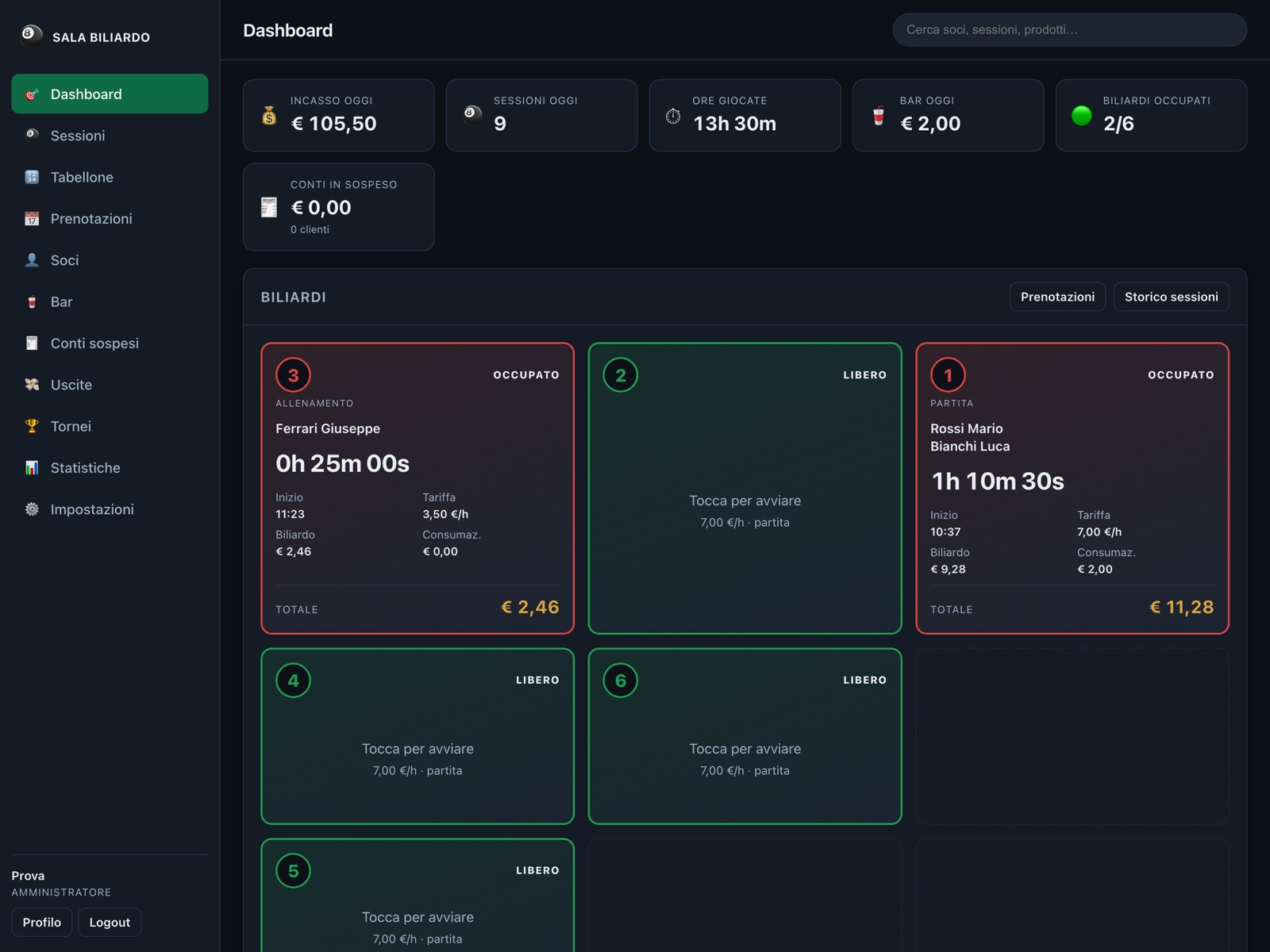Click the 8-ball logo beside Sala Biliardo

click(x=31, y=36)
